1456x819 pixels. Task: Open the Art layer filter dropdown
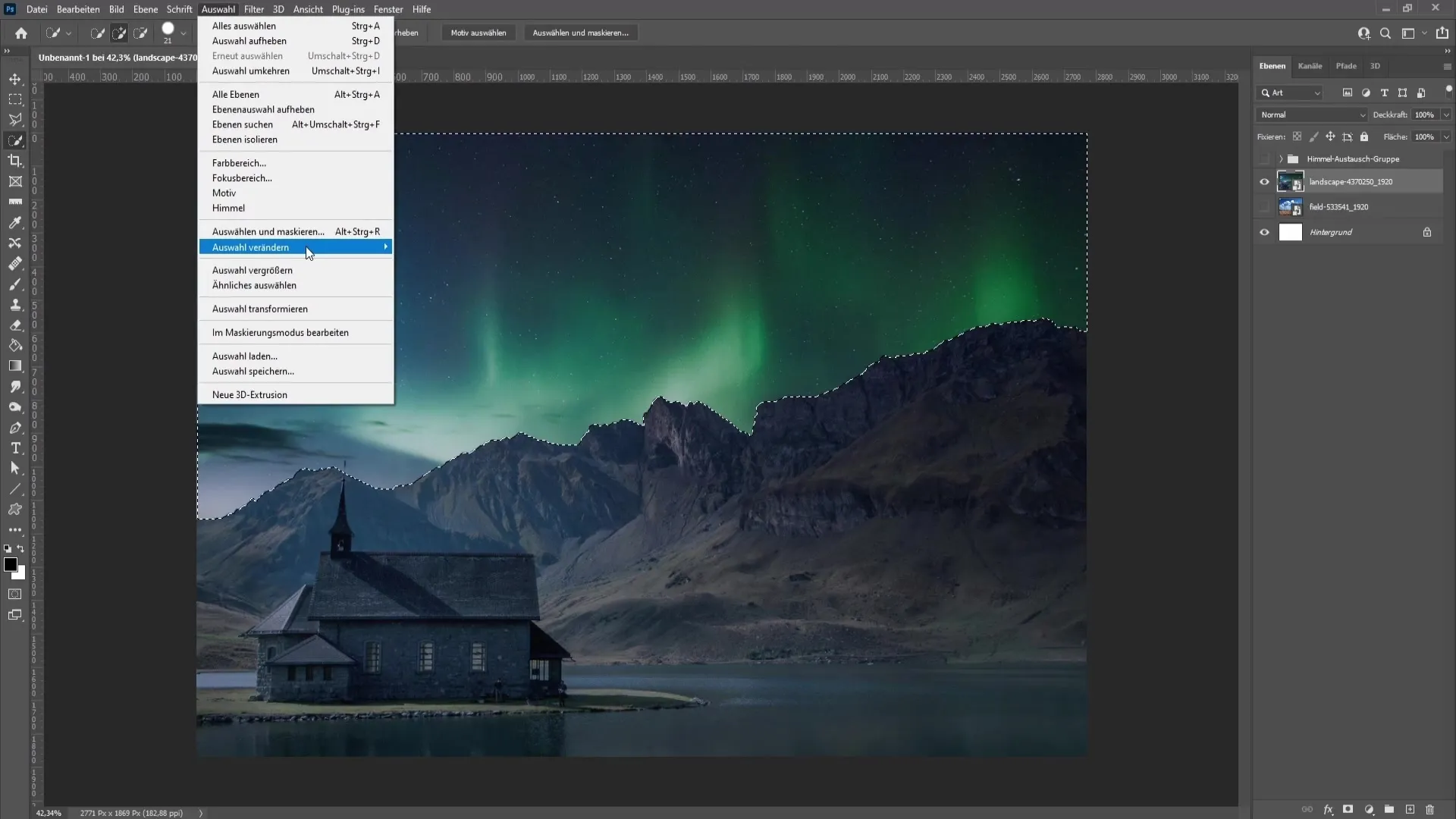coord(1290,93)
